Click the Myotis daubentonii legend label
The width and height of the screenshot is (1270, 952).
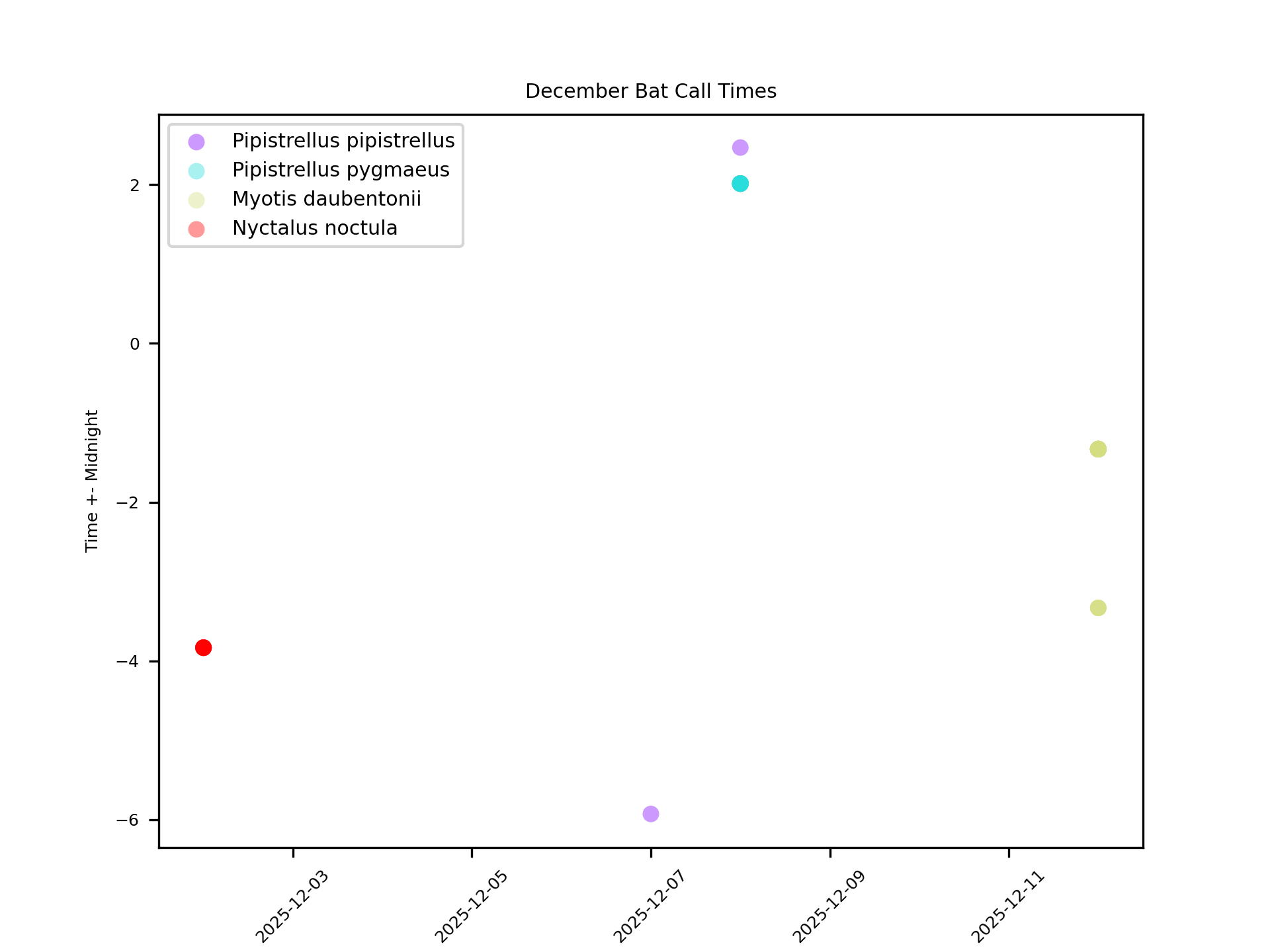click(x=327, y=199)
